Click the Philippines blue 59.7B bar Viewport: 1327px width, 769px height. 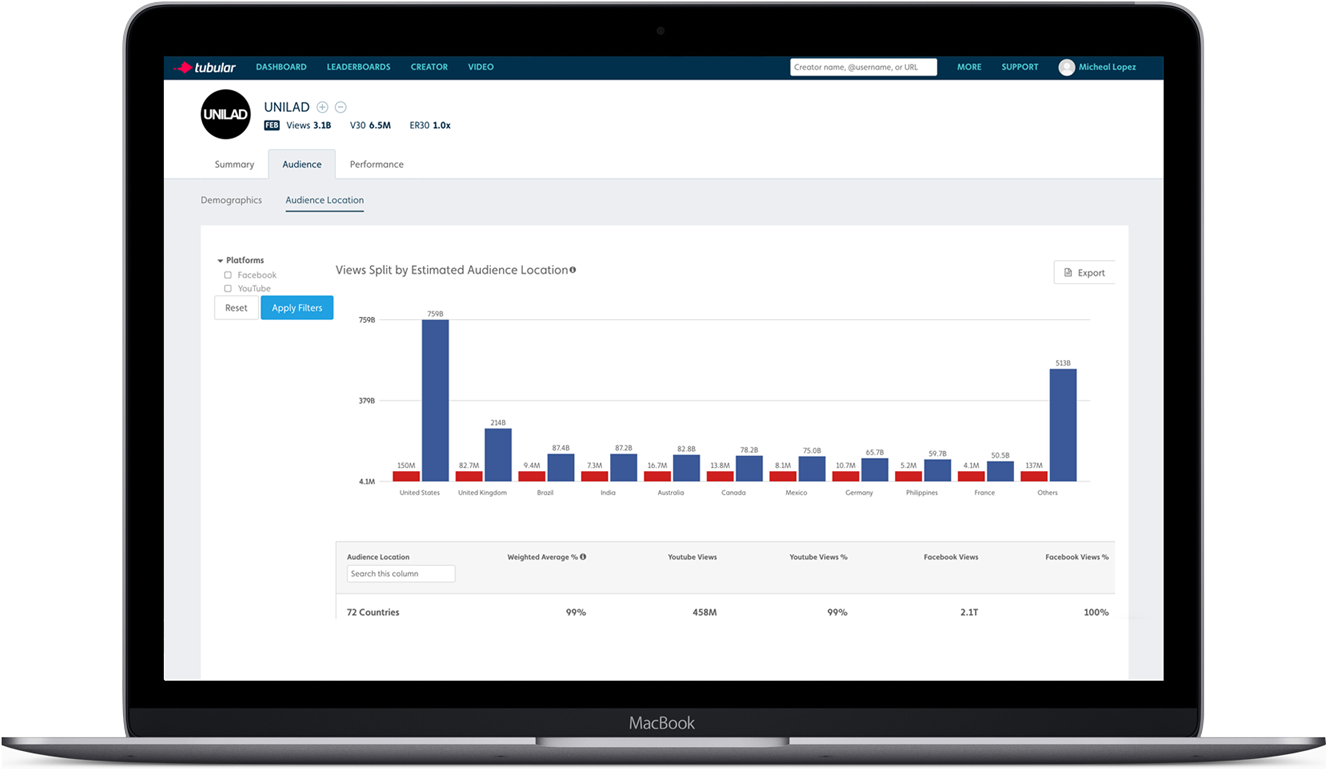point(938,471)
